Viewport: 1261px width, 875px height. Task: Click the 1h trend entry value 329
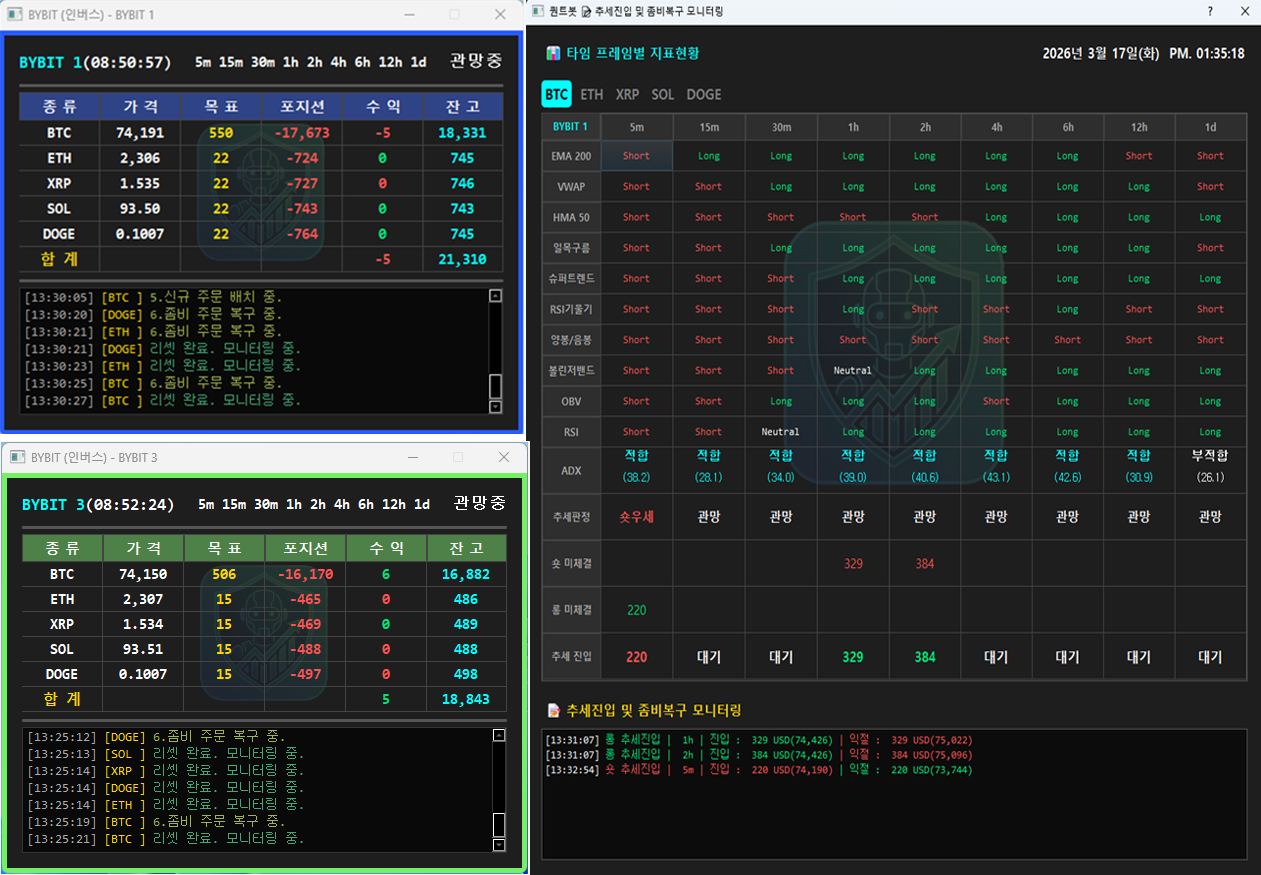(x=853, y=657)
